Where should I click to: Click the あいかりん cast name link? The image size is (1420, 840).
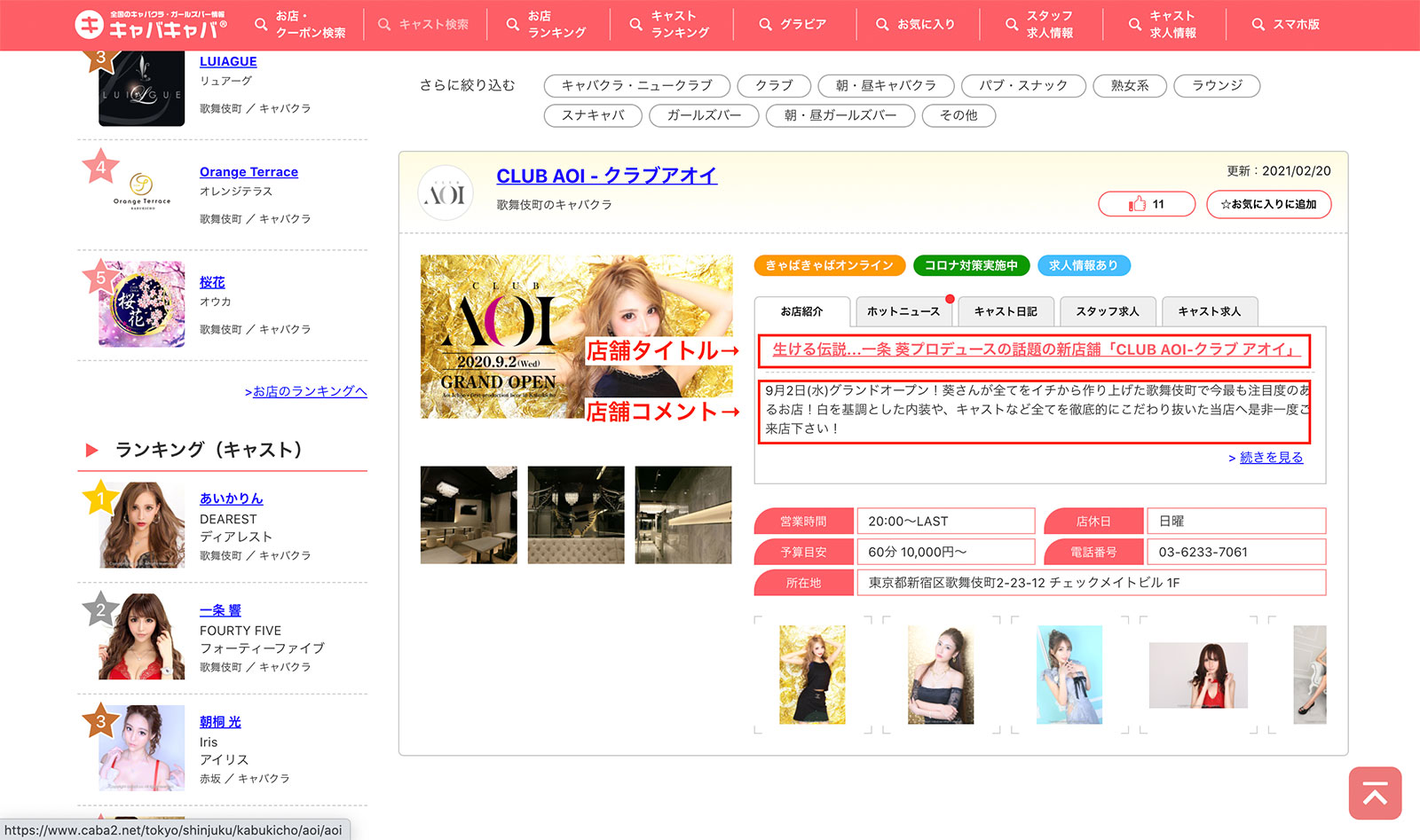pos(231,499)
